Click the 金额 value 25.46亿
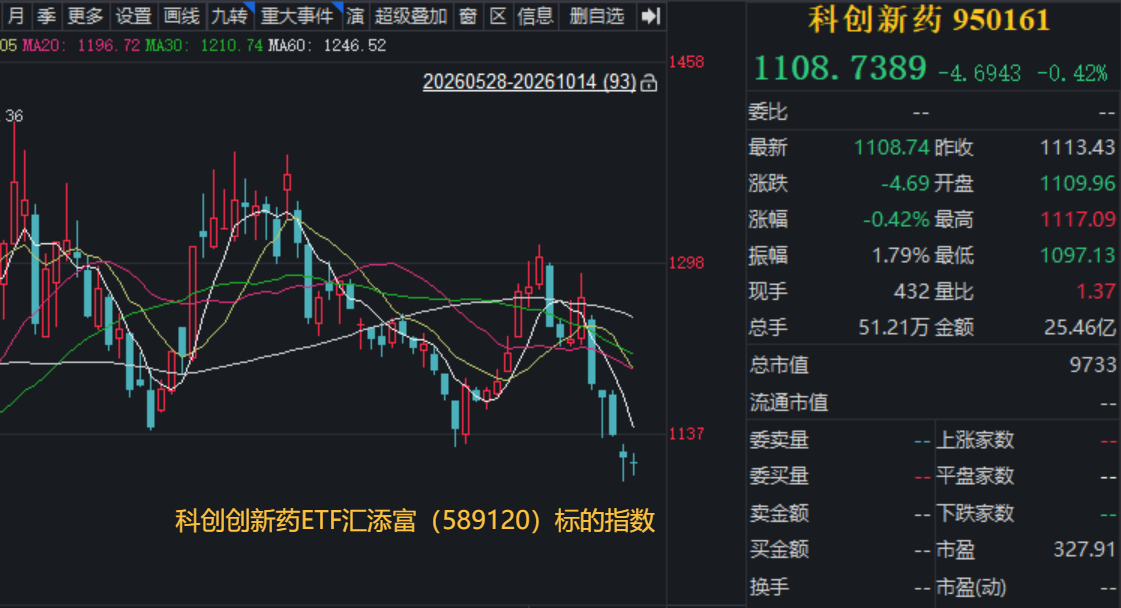The image size is (1121, 608). click(x=1080, y=328)
